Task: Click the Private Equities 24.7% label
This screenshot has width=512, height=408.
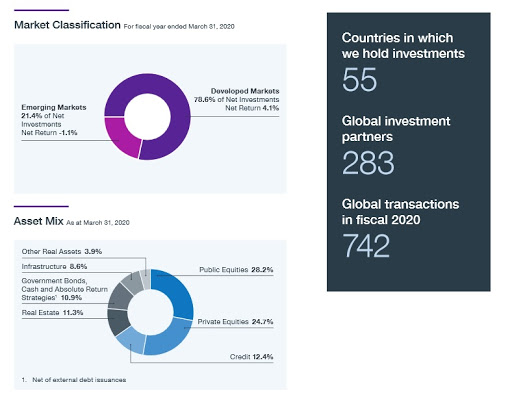Action: [235, 322]
